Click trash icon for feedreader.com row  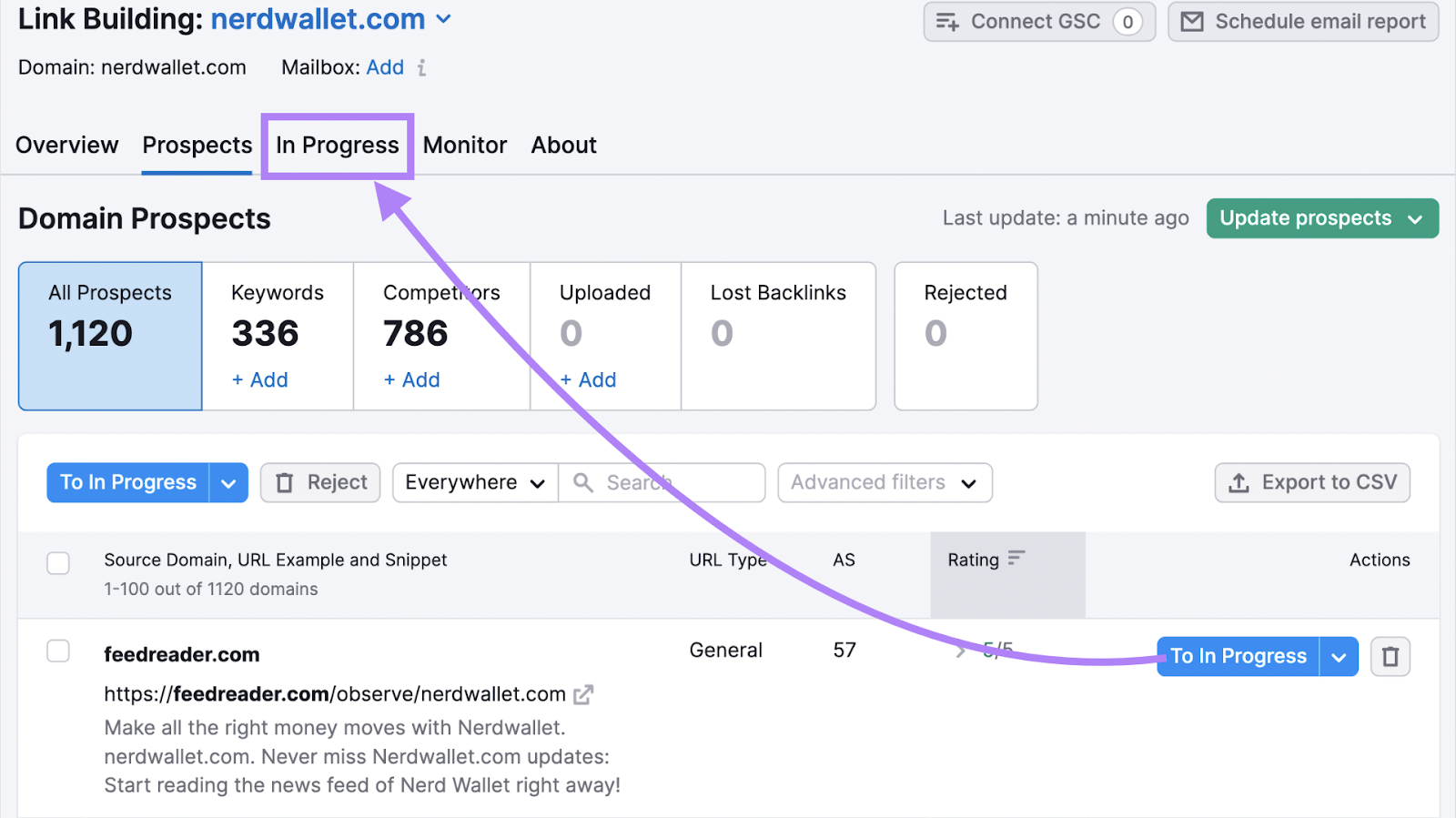1390,656
